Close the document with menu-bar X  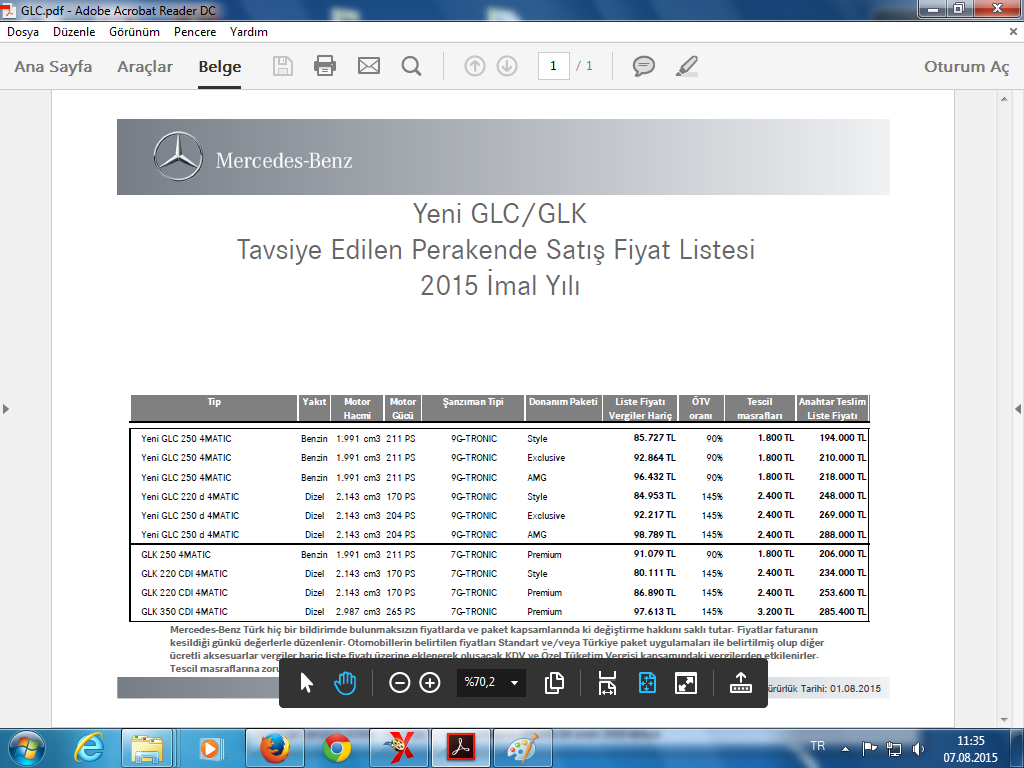pyautogui.click(x=1014, y=31)
